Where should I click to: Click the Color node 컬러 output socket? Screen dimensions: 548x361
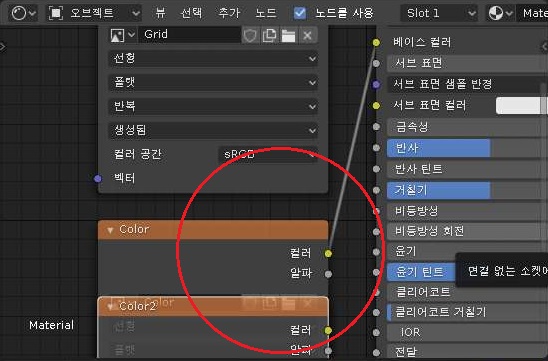328,253
